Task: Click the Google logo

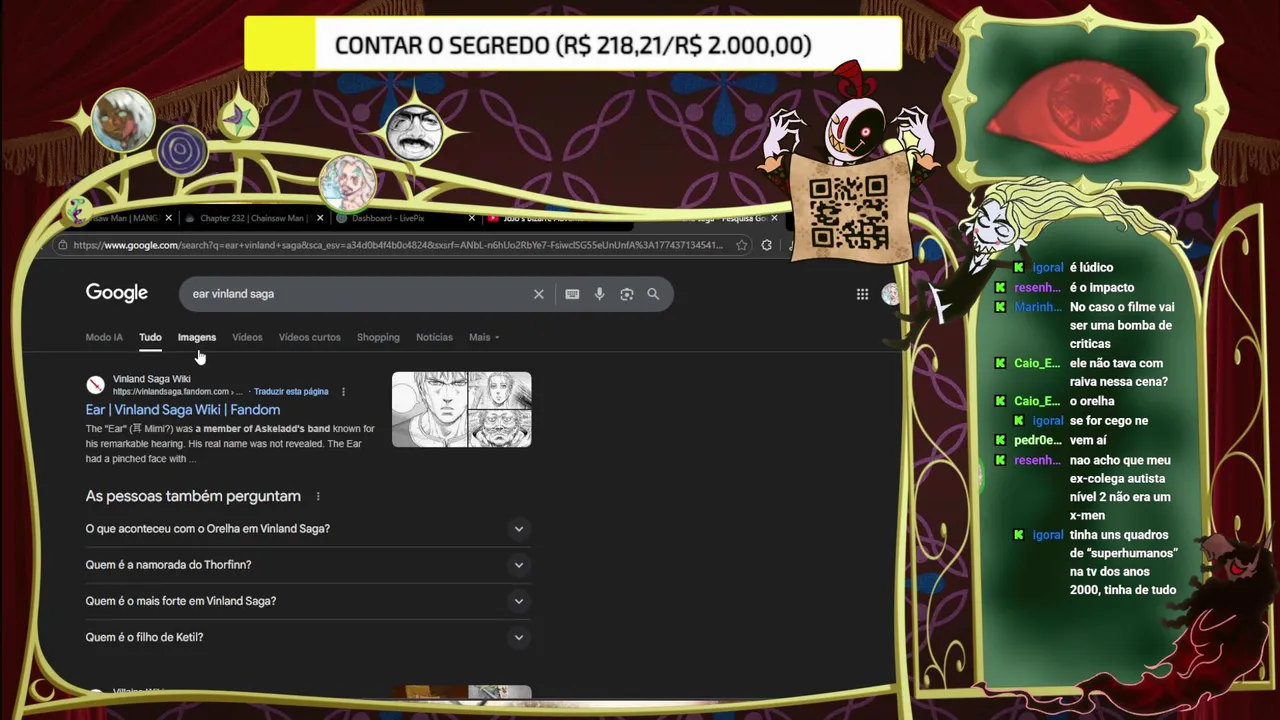Action: coord(117,293)
